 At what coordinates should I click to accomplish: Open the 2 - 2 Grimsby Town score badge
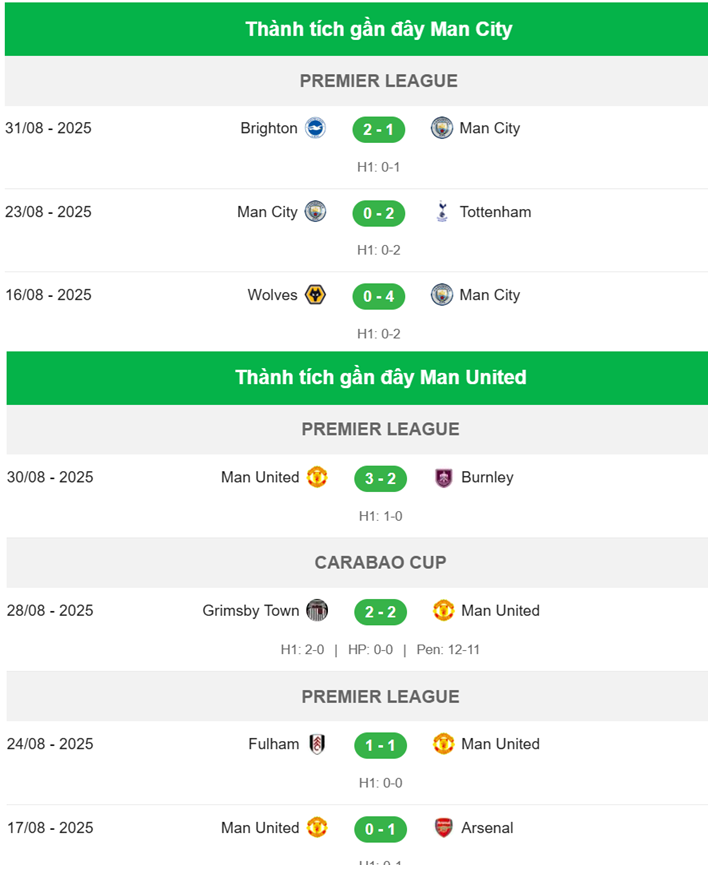click(x=380, y=612)
